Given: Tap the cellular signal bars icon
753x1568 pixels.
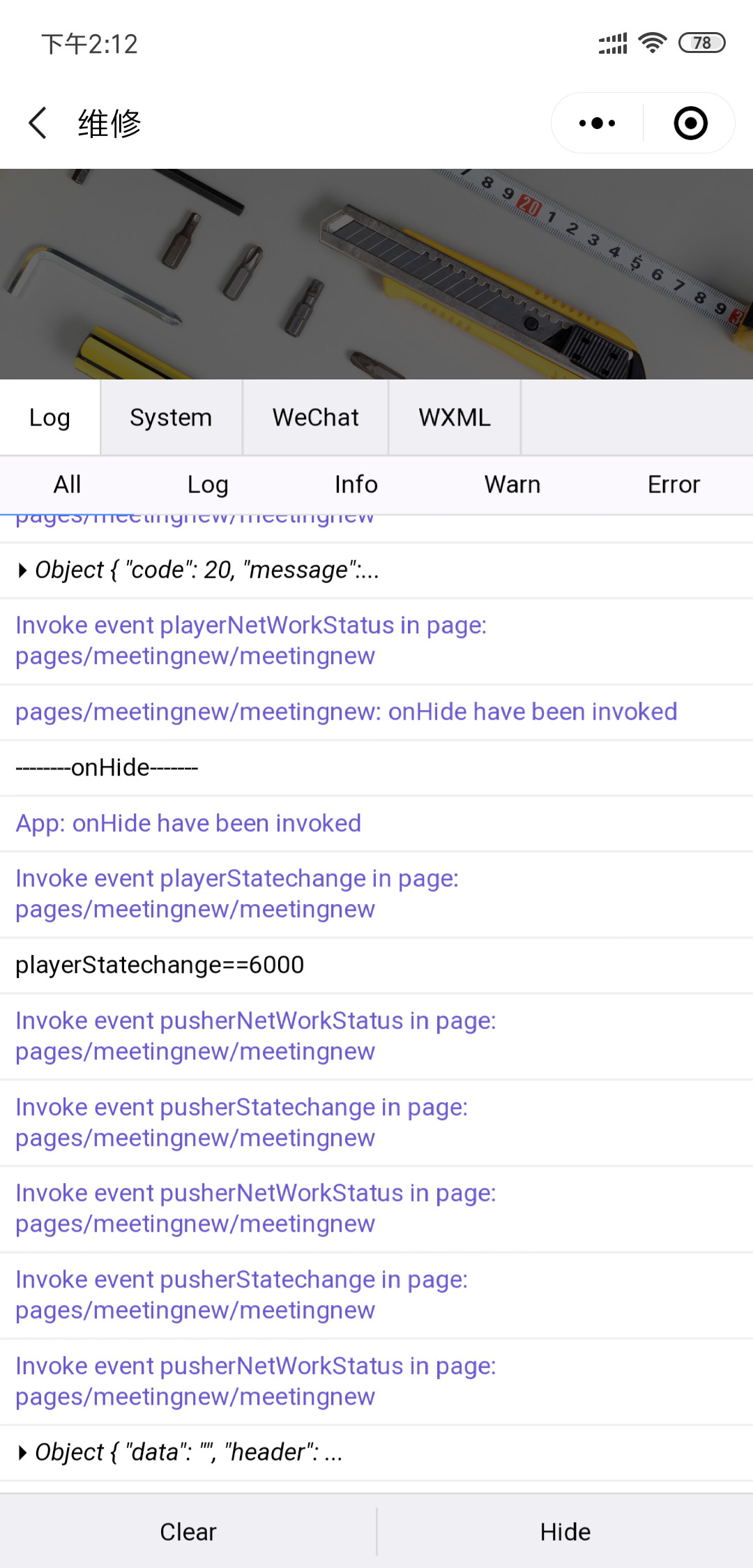Looking at the screenshot, I should click(x=613, y=43).
